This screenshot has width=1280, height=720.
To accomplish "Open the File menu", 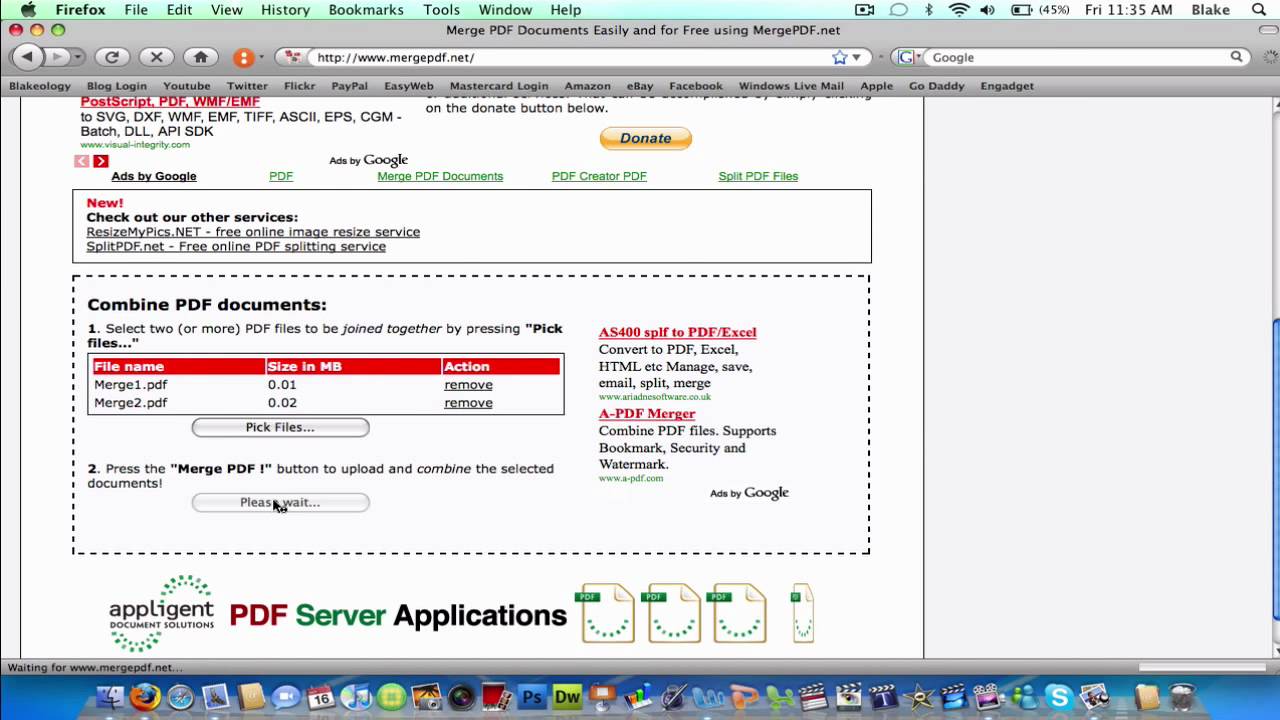I will point(136,10).
